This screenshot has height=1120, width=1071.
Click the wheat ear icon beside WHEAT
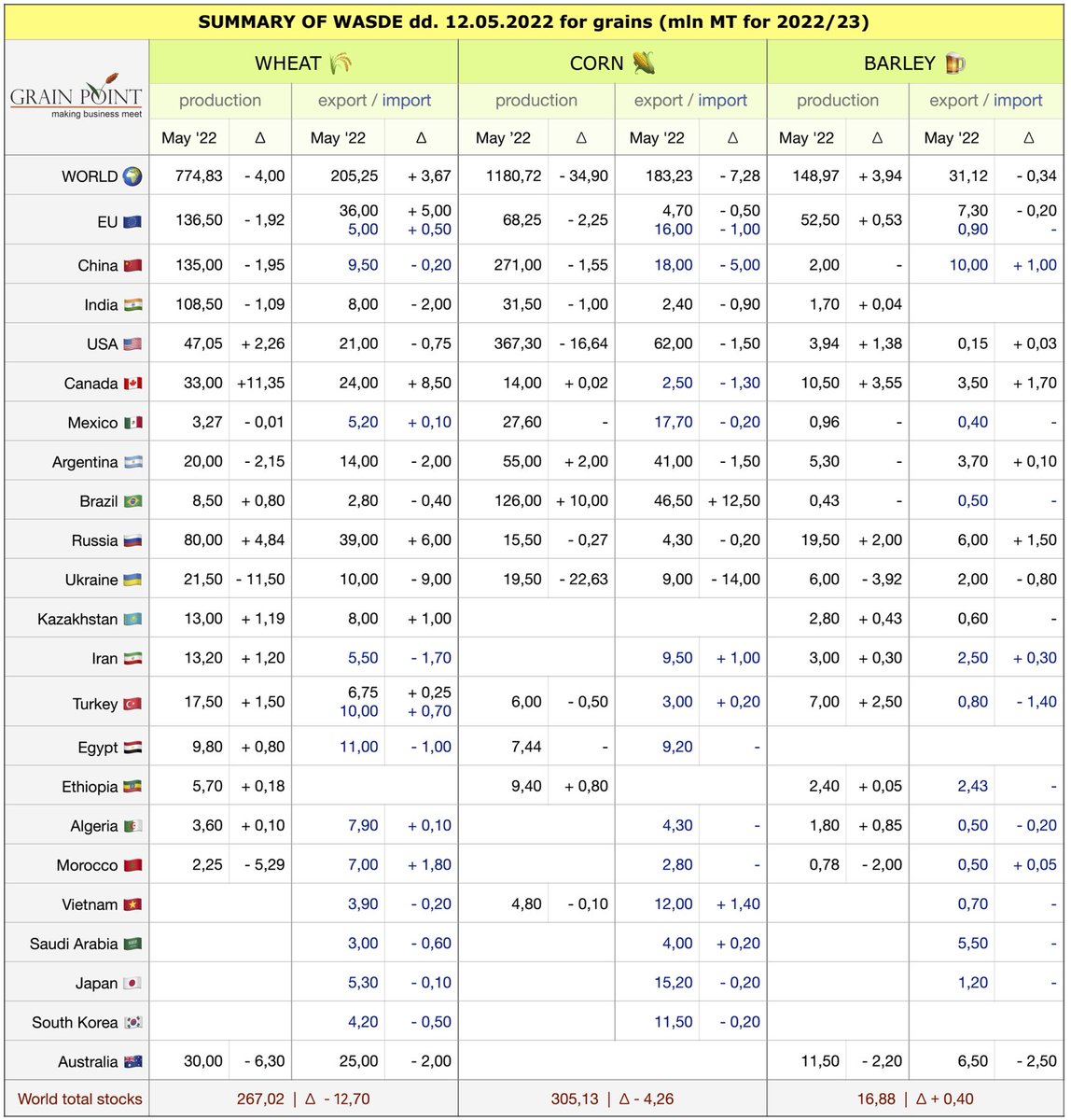pos(341,63)
